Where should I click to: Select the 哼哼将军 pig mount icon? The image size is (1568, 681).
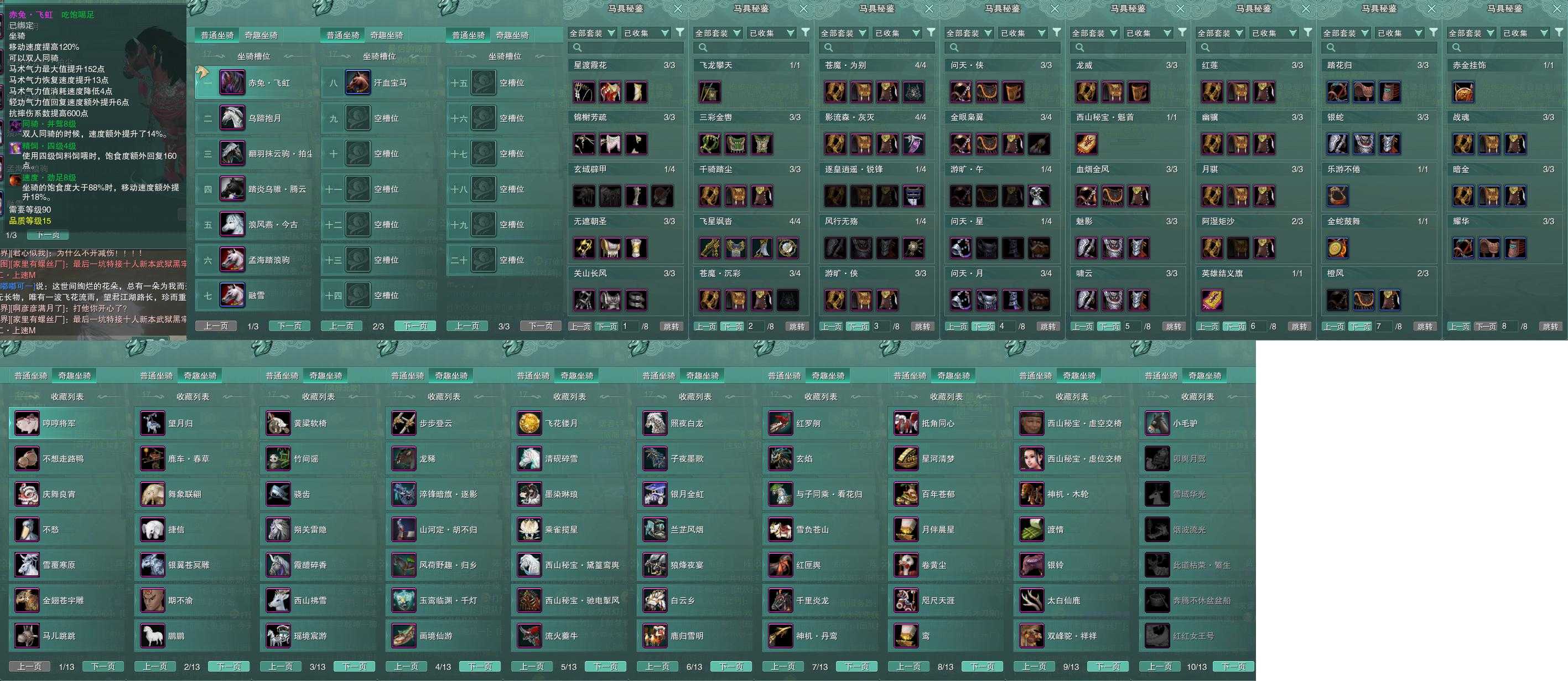click(x=27, y=424)
